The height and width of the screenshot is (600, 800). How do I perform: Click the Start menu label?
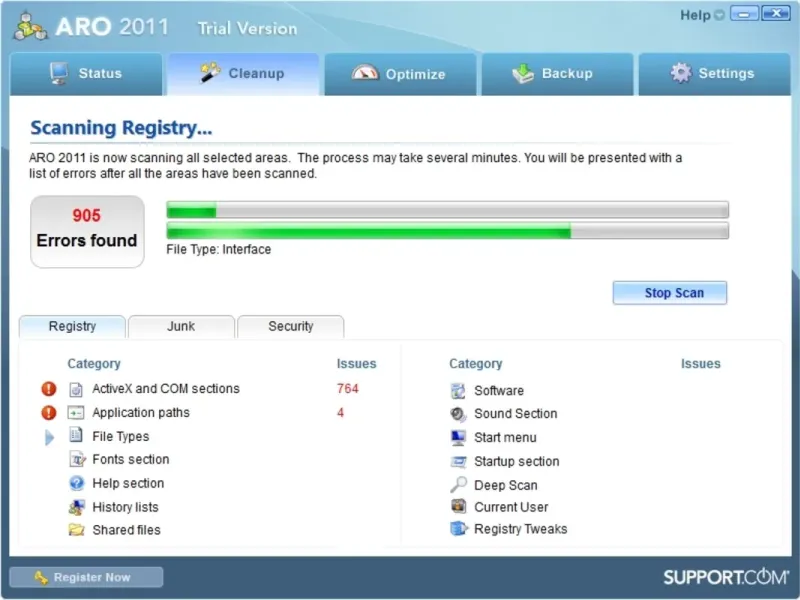[506, 438]
